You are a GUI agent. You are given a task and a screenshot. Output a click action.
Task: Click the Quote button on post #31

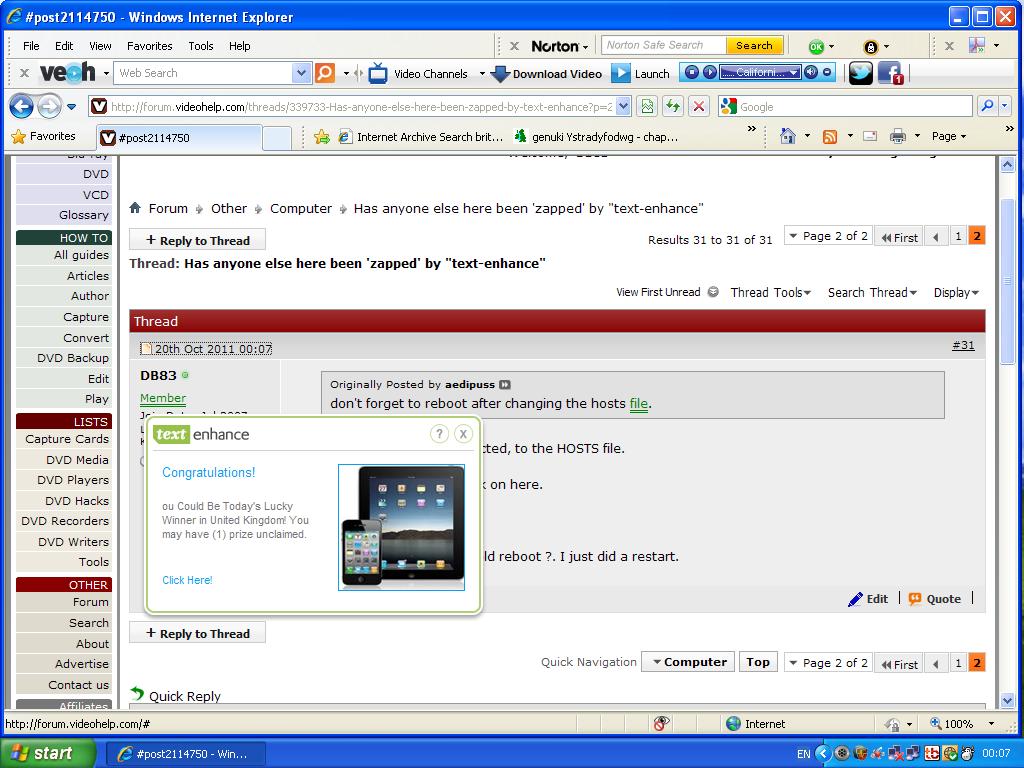click(935, 599)
